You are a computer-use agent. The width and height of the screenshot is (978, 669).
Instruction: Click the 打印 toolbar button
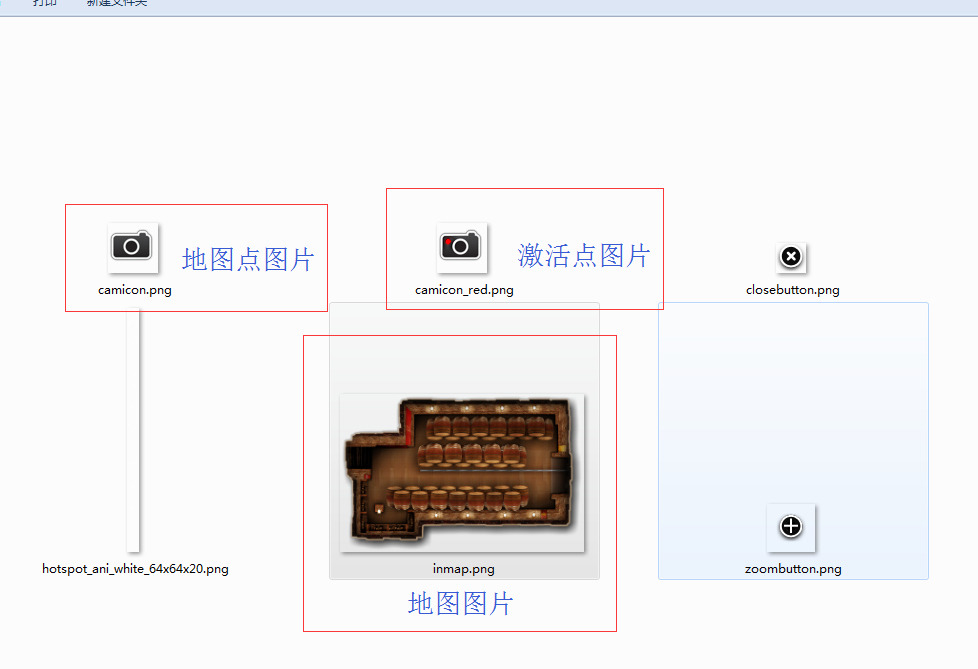pyautogui.click(x=44, y=3)
